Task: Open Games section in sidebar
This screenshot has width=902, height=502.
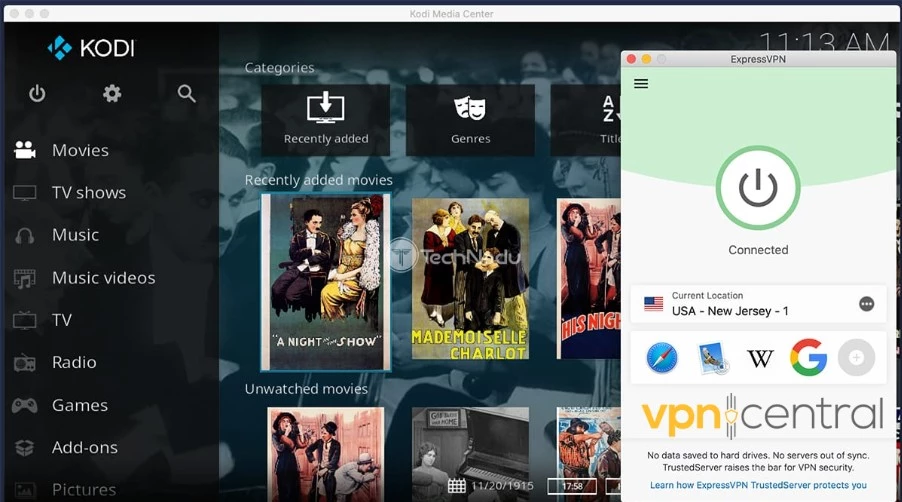Action: point(79,405)
